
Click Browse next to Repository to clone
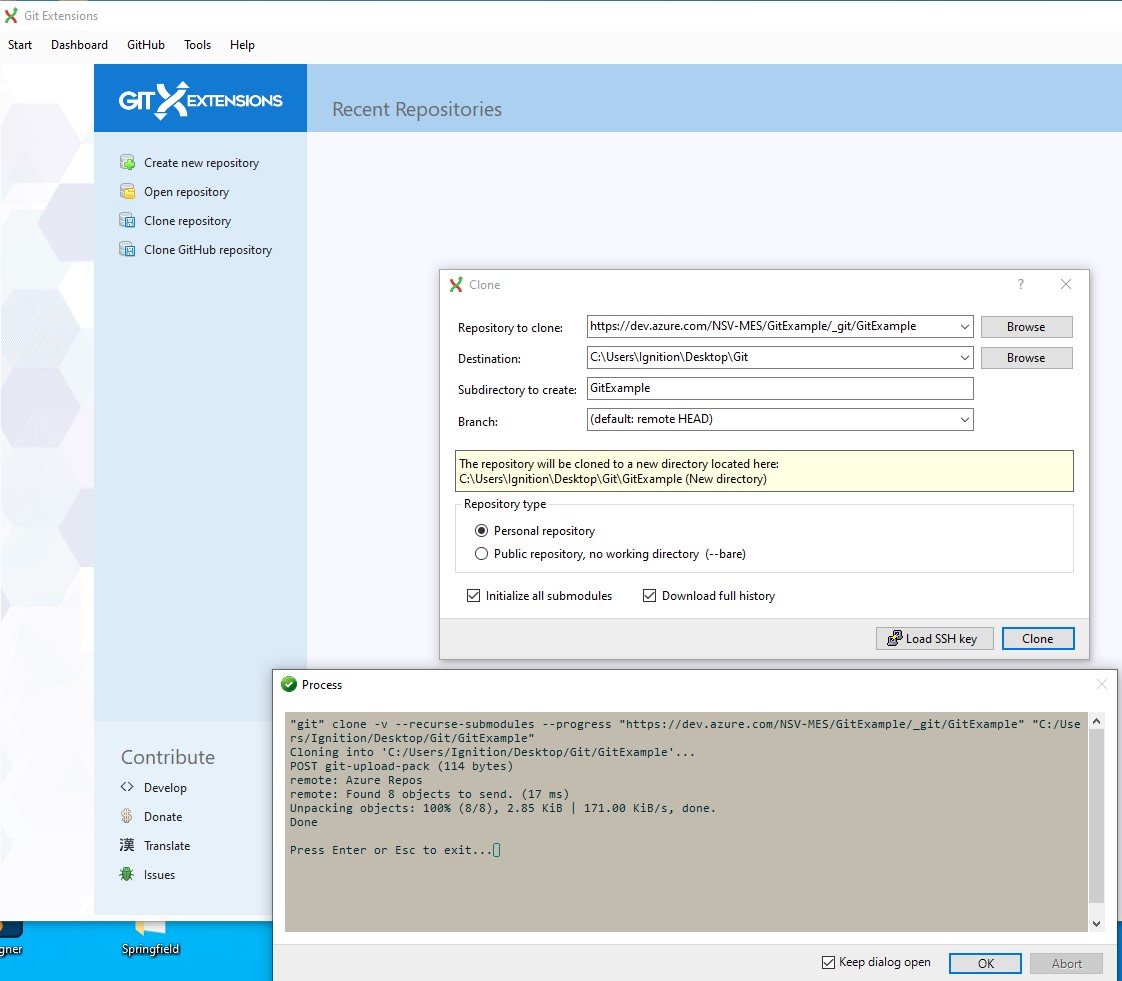coord(1026,326)
